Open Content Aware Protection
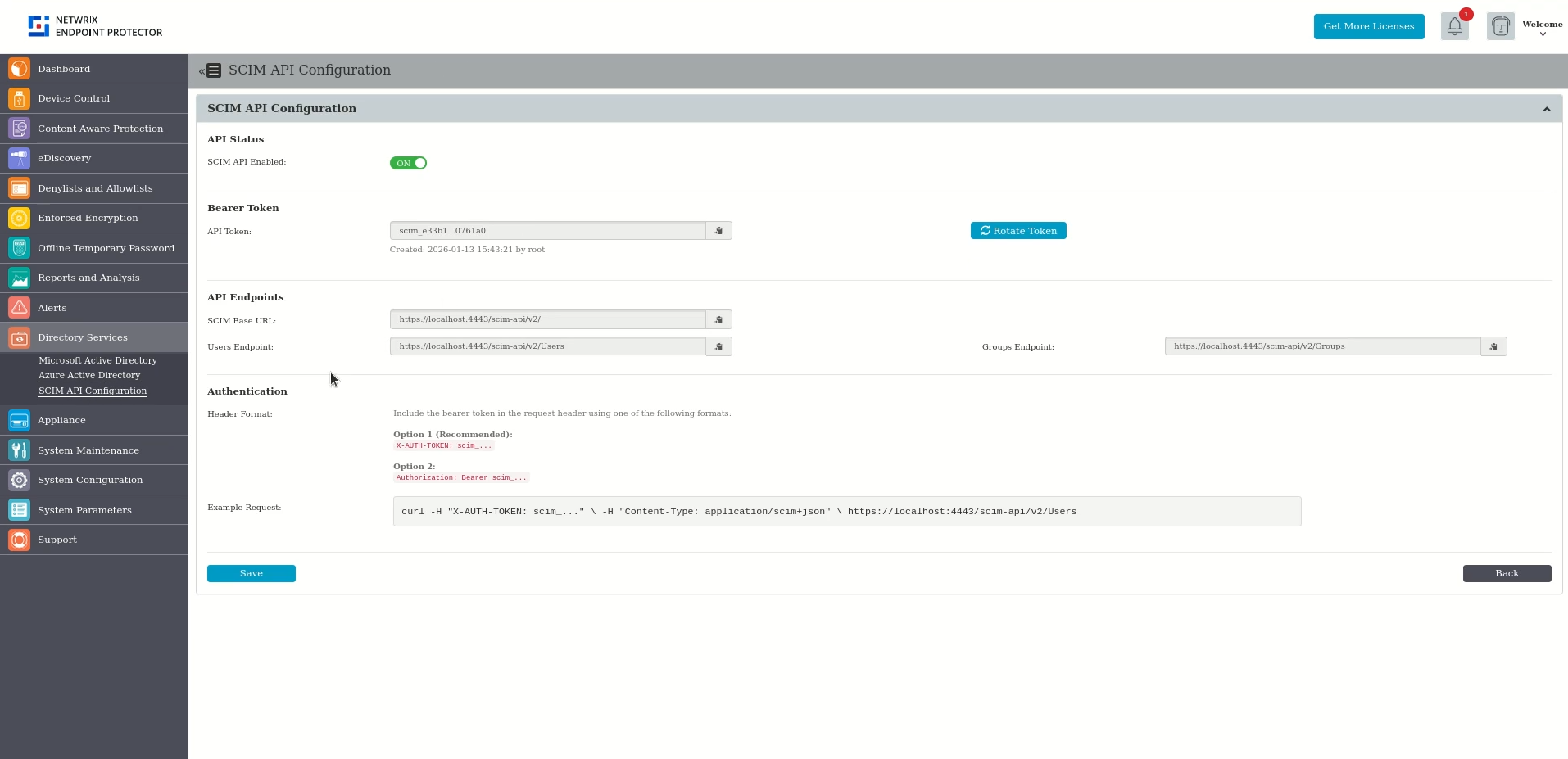 (100, 129)
